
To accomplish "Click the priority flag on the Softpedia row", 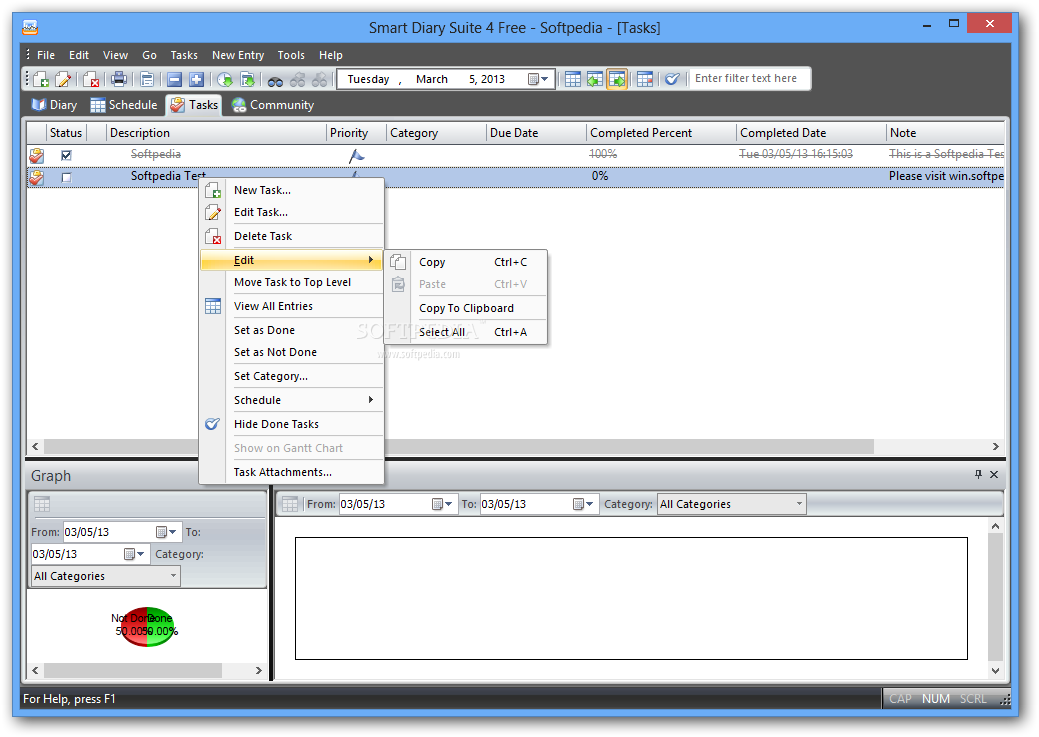I will click(356, 156).
